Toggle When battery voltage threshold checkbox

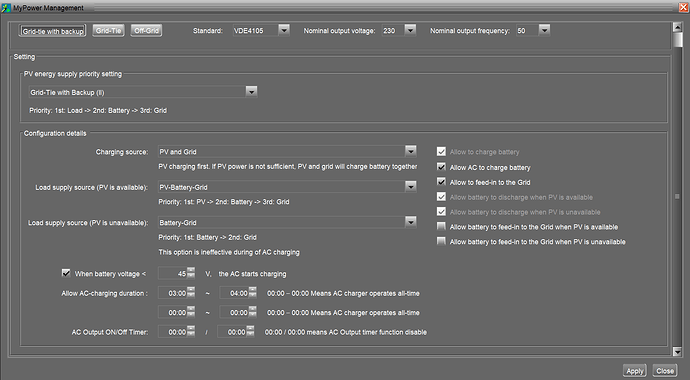click(66, 273)
